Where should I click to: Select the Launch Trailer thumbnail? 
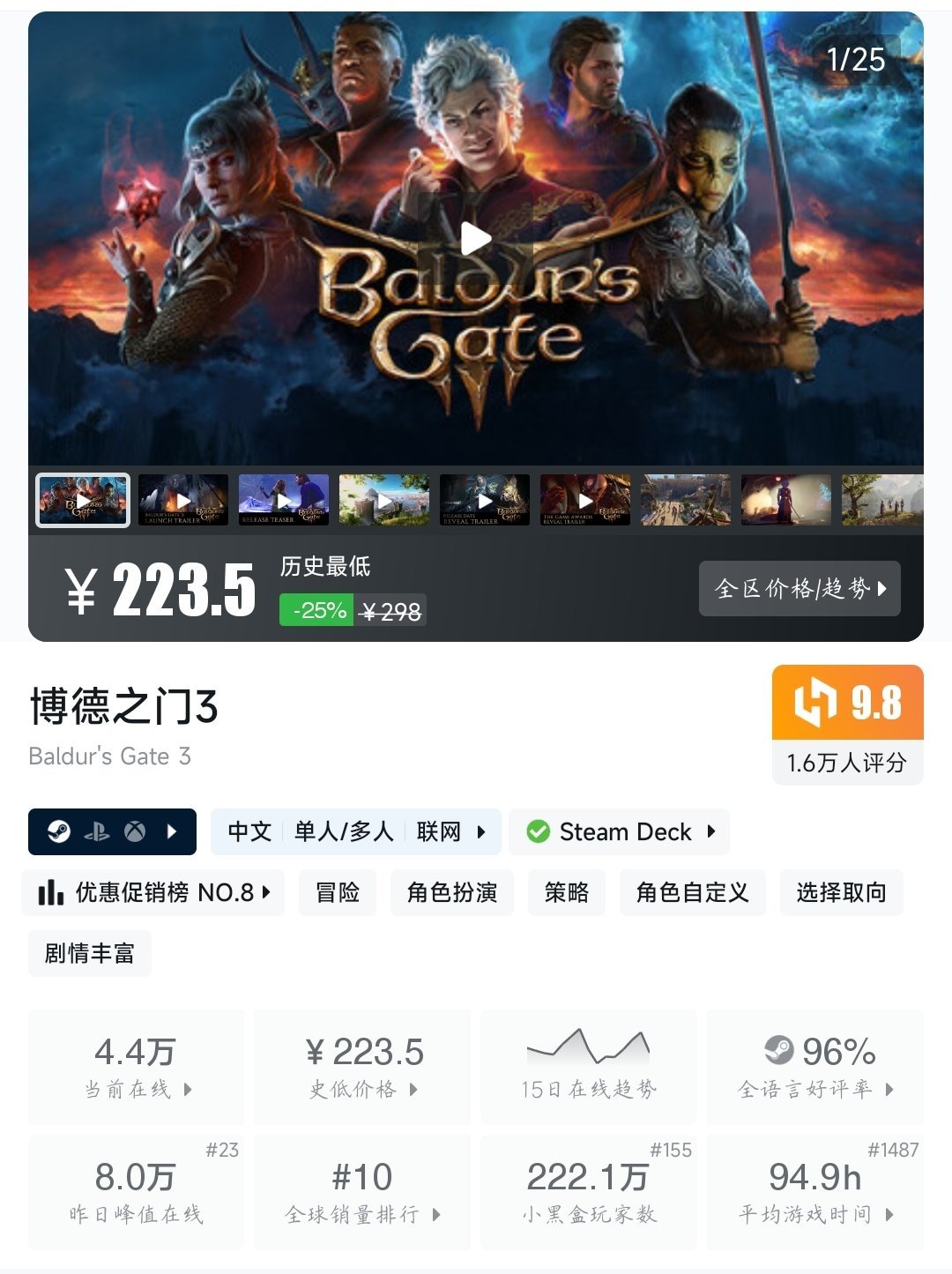coord(183,500)
